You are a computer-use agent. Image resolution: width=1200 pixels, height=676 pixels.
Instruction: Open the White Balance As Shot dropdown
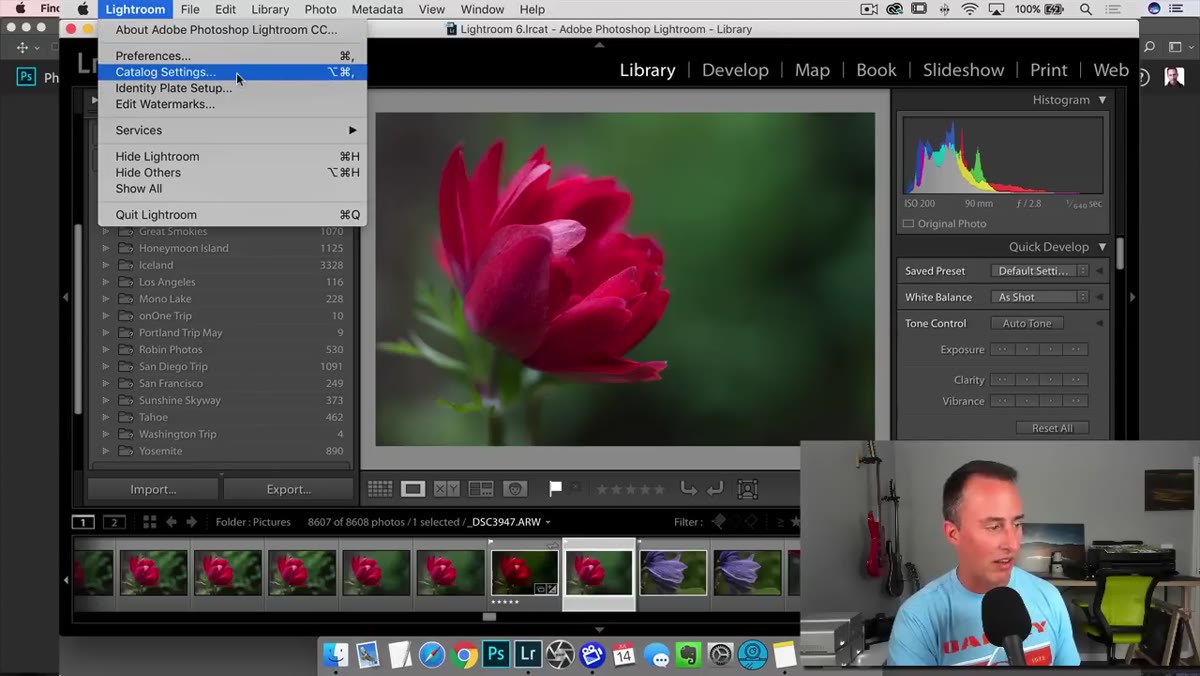[1040, 297]
